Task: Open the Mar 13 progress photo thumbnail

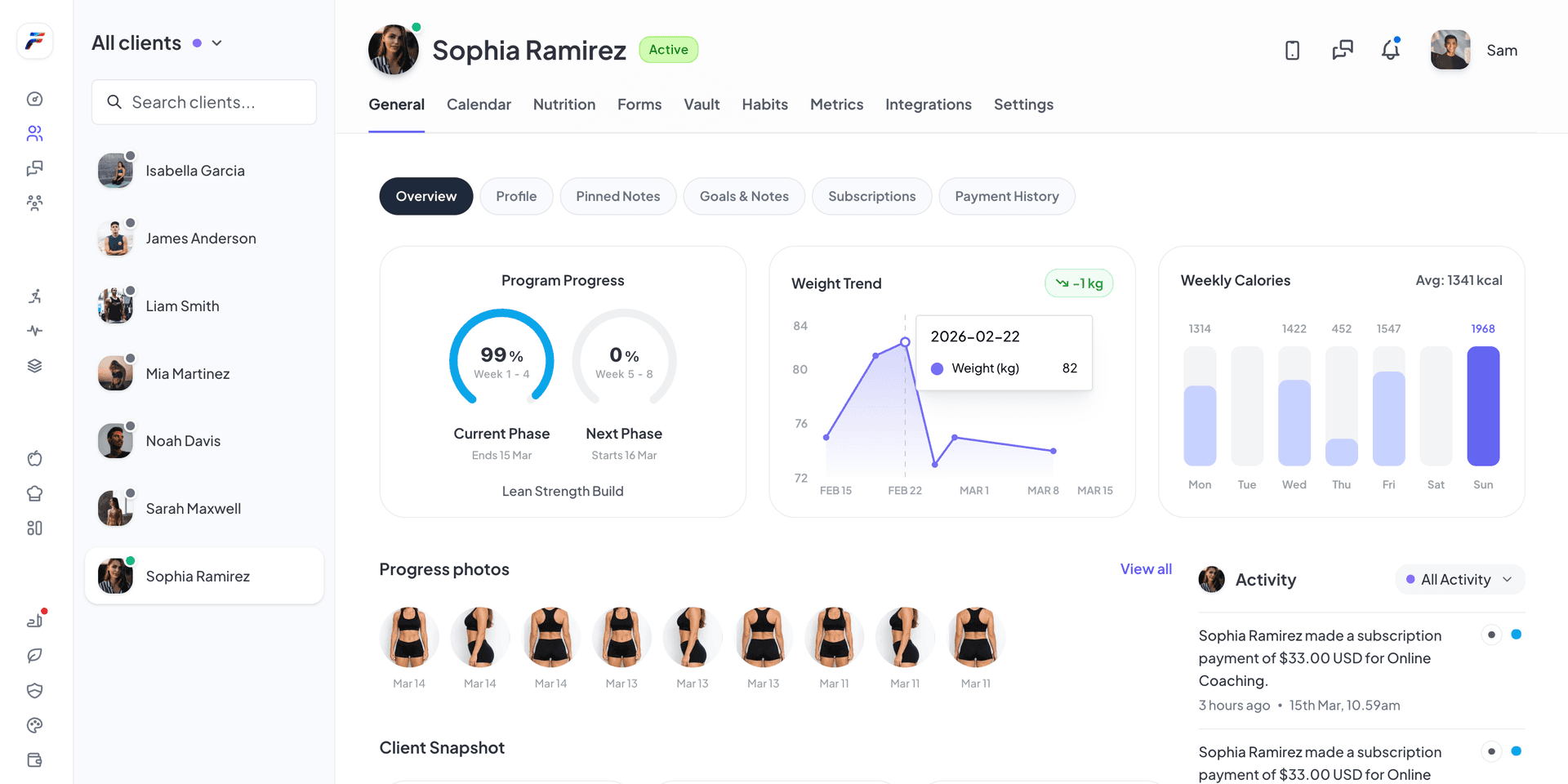Action: point(621,638)
